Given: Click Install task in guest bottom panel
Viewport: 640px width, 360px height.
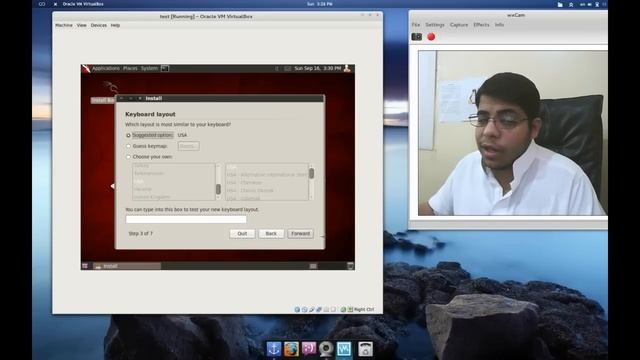Looking at the screenshot, I should (127, 266).
